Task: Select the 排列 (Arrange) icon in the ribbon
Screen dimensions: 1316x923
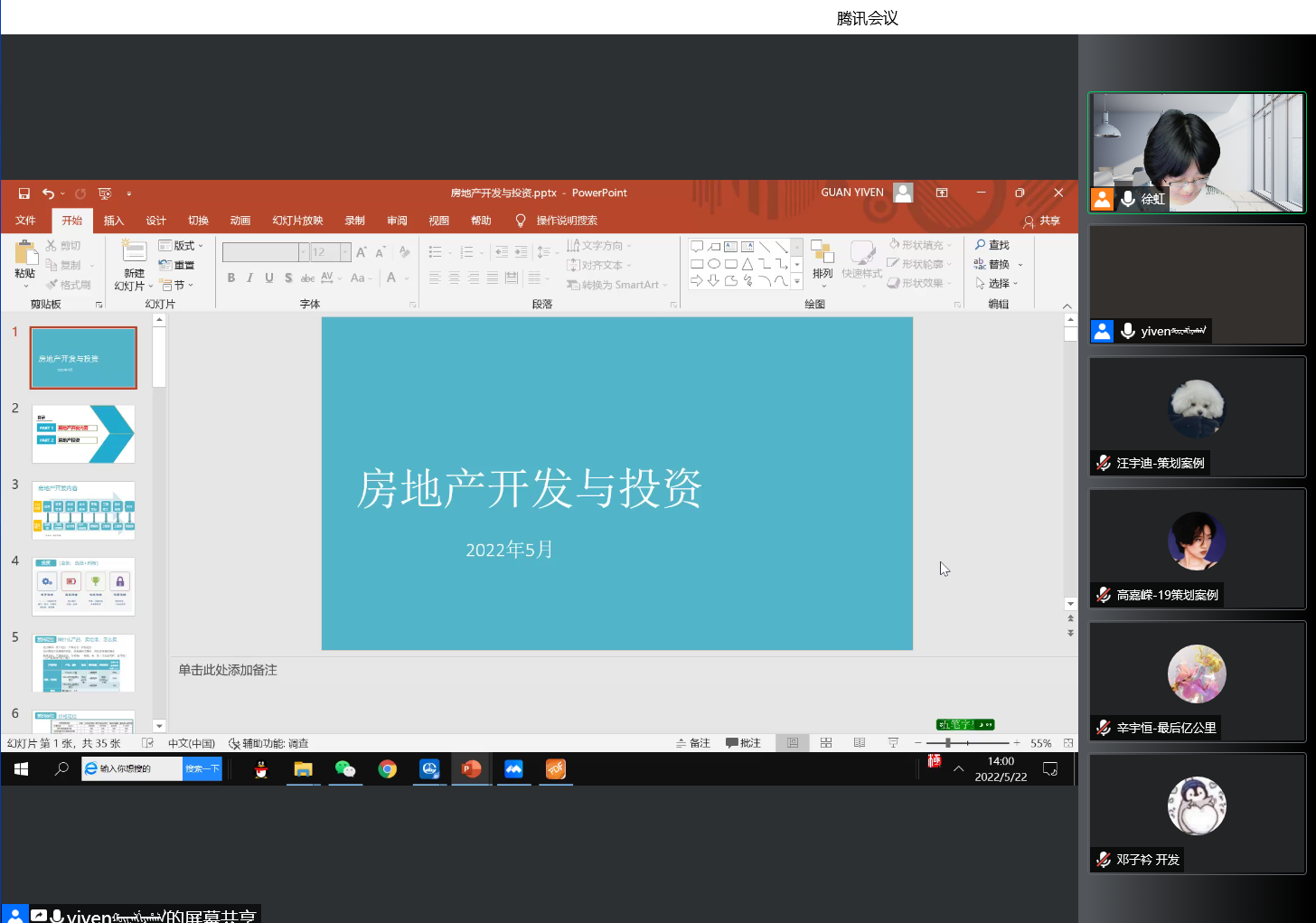Action: 822,255
